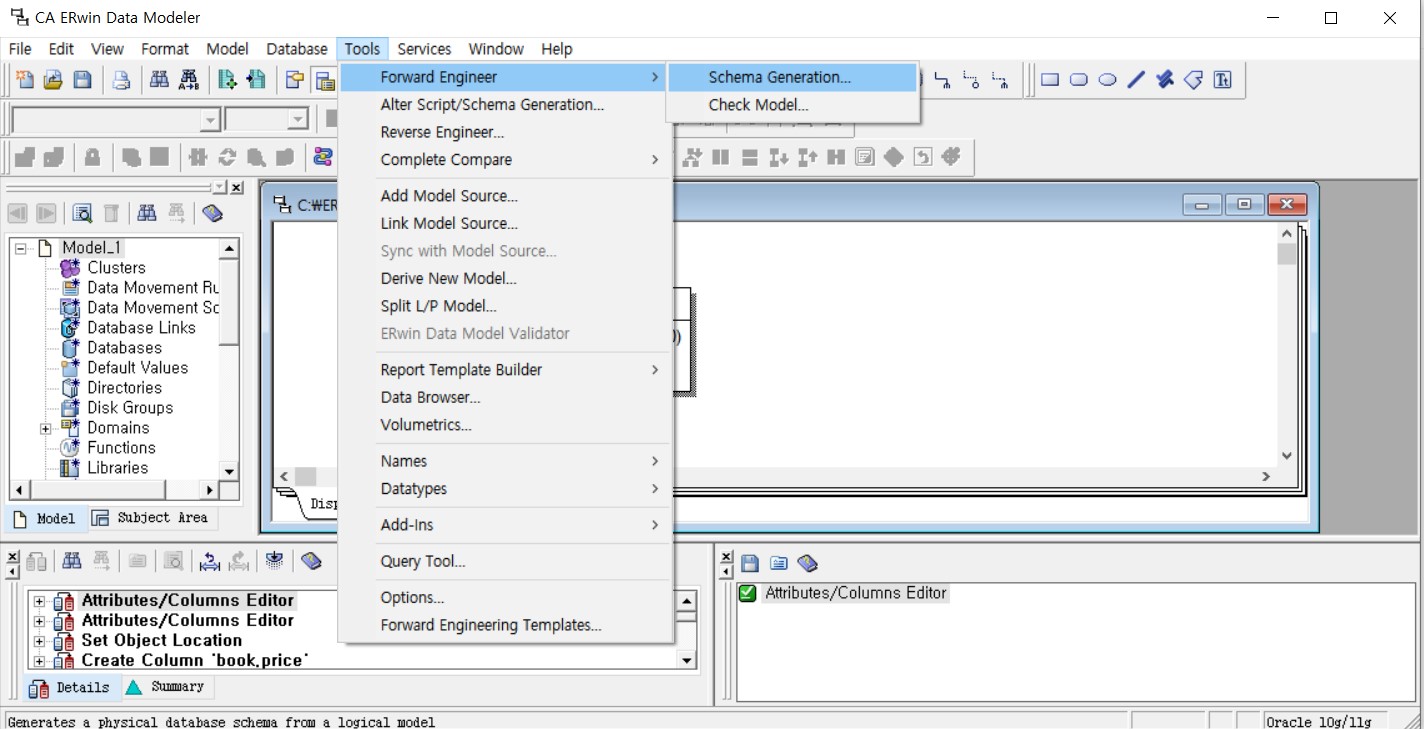This screenshot has width=1424, height=729.
Task: Click the Save diskette icon in main toolbar
Action: pos(83,80)
